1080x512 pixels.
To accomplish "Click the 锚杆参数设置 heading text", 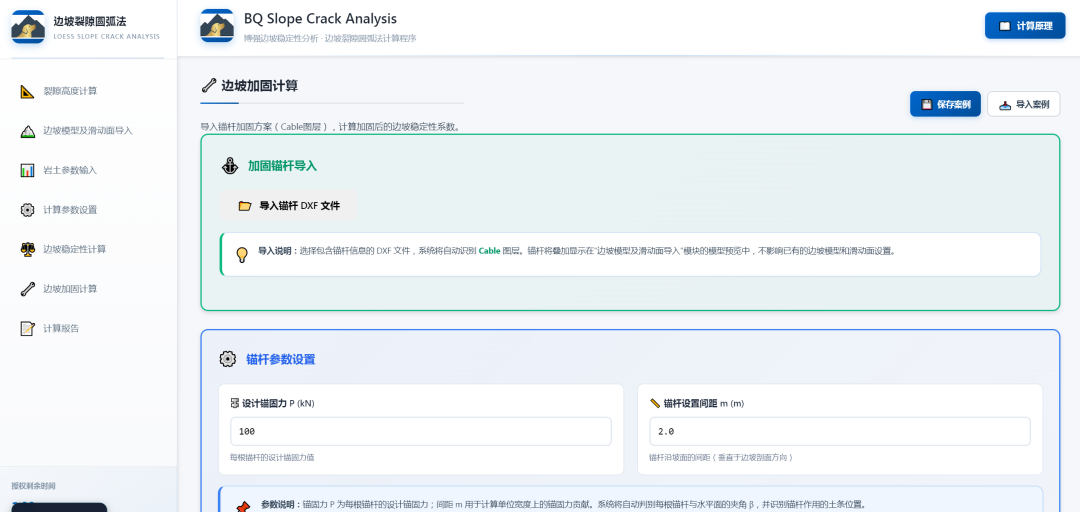I will coord(281,359).
